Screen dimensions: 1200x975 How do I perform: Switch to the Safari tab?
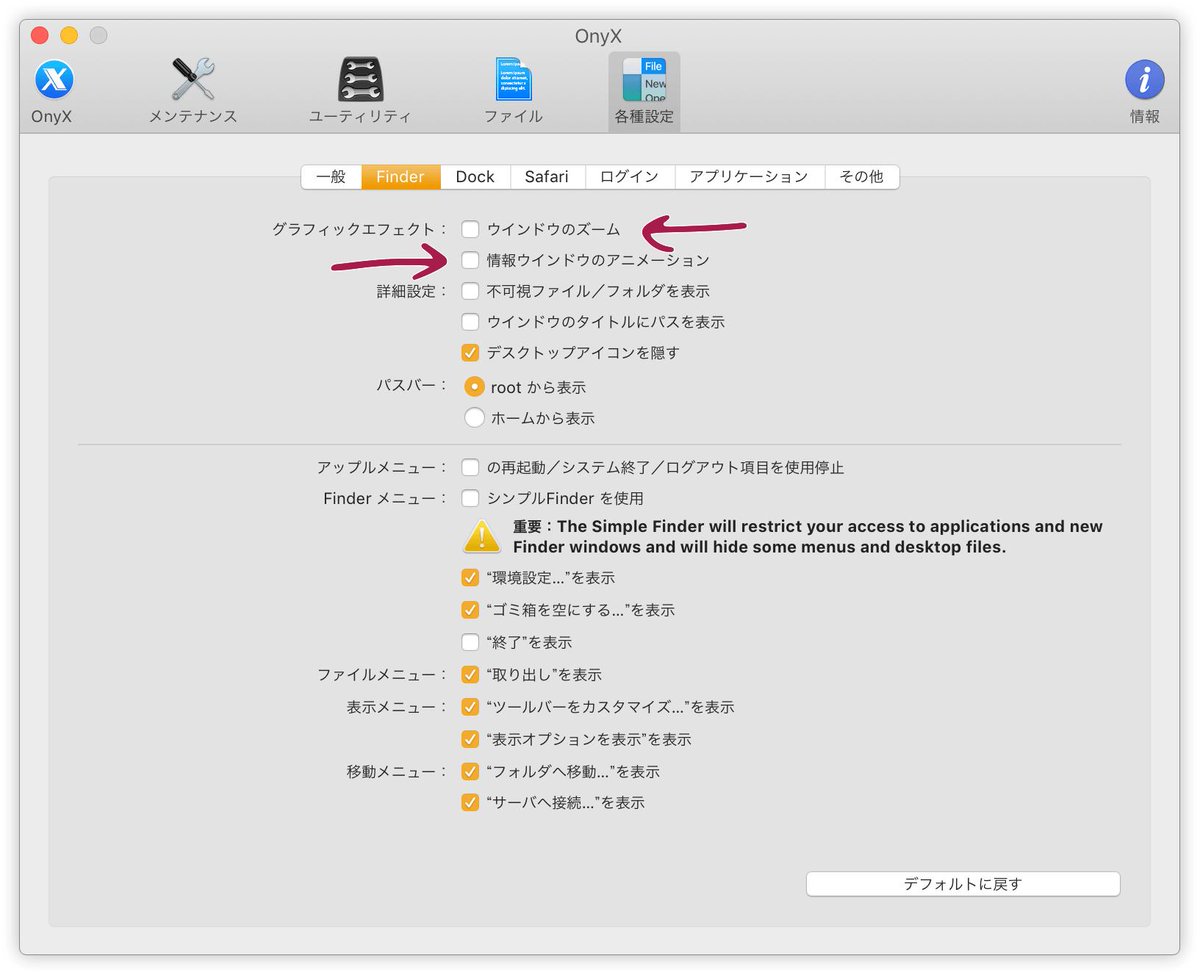click(x=547, y=177)
